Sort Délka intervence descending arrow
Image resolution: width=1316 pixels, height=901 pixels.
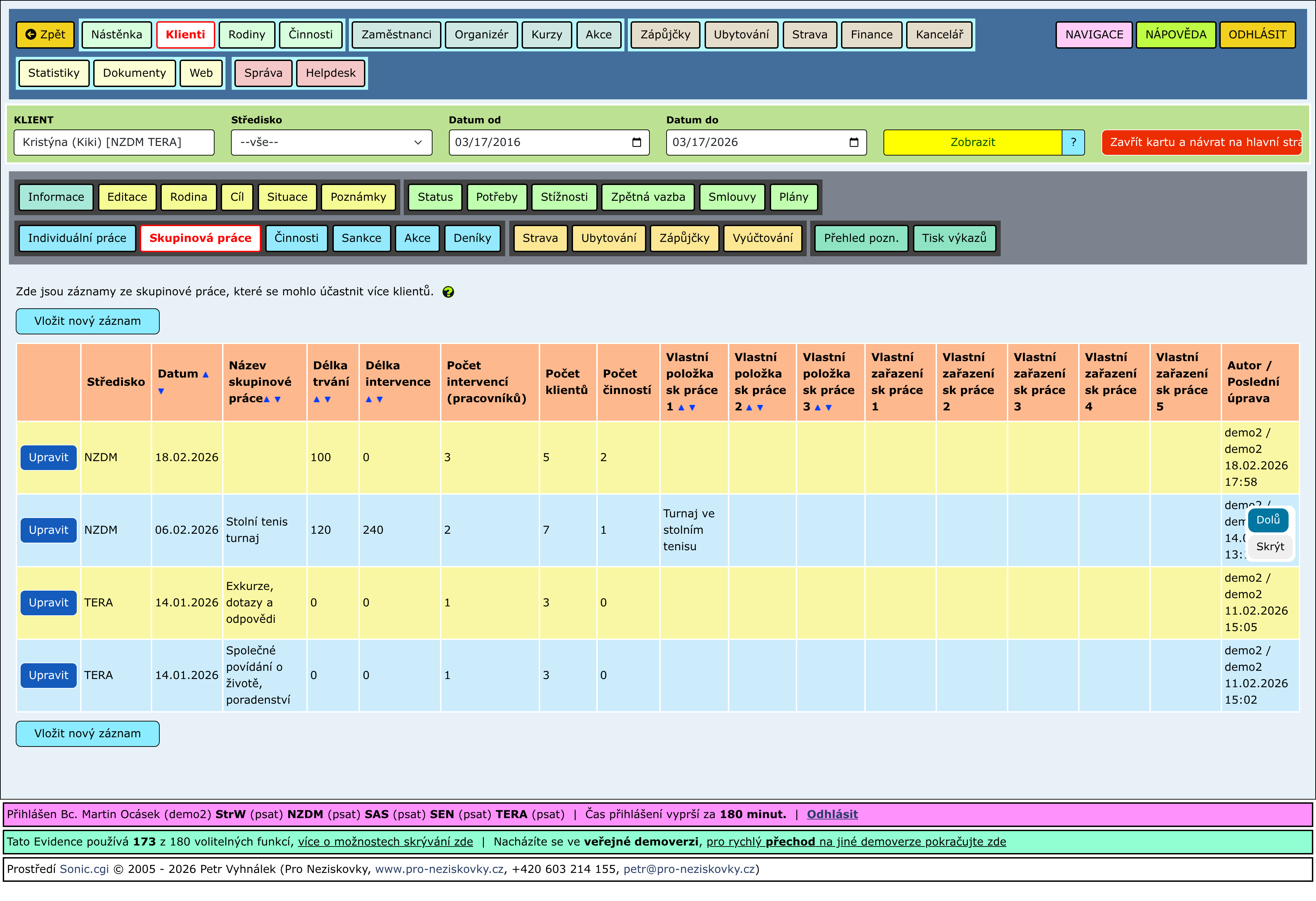point(380,399)
